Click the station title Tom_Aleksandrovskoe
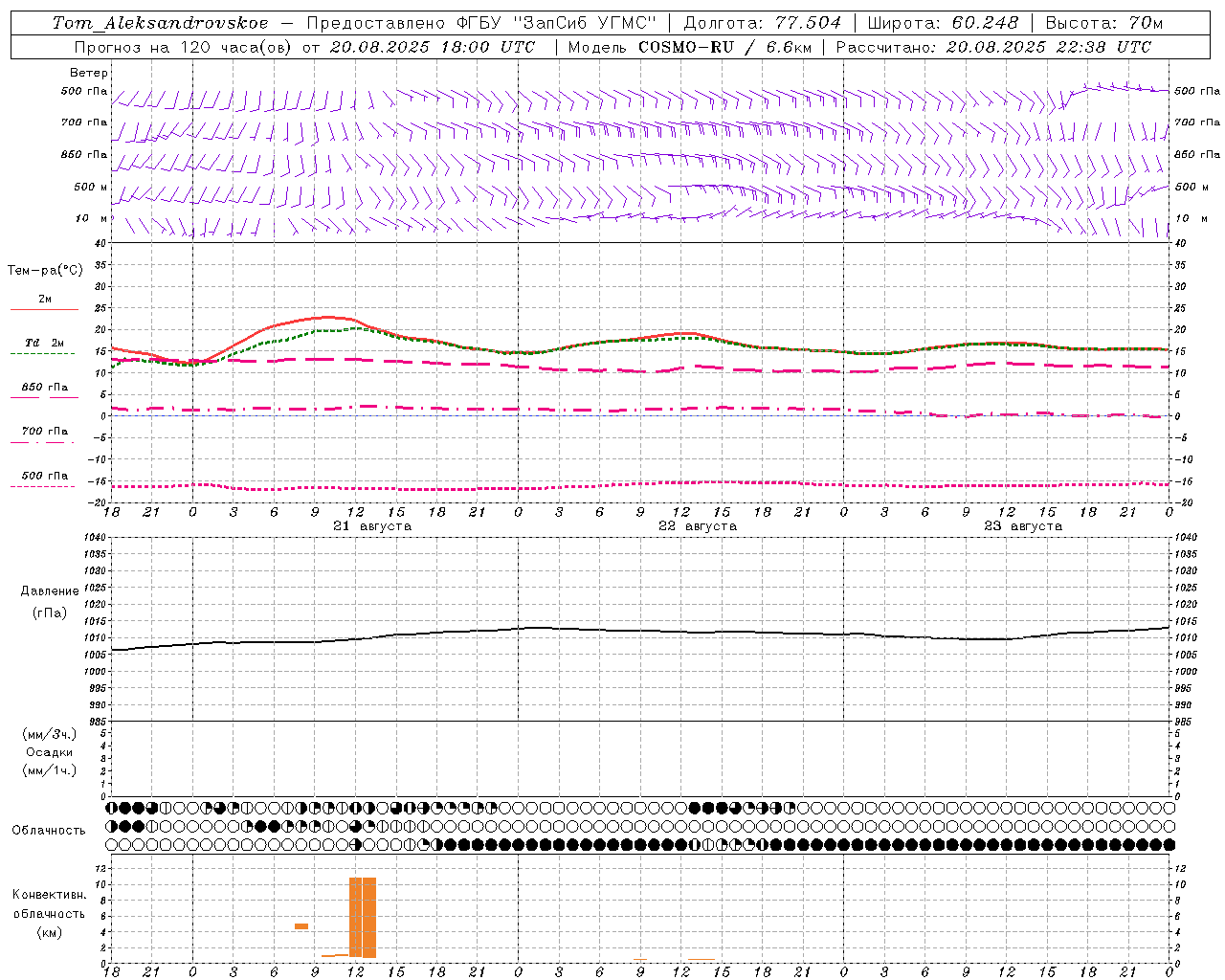The width and height of the screenshot is (1225, 980). 161,23
